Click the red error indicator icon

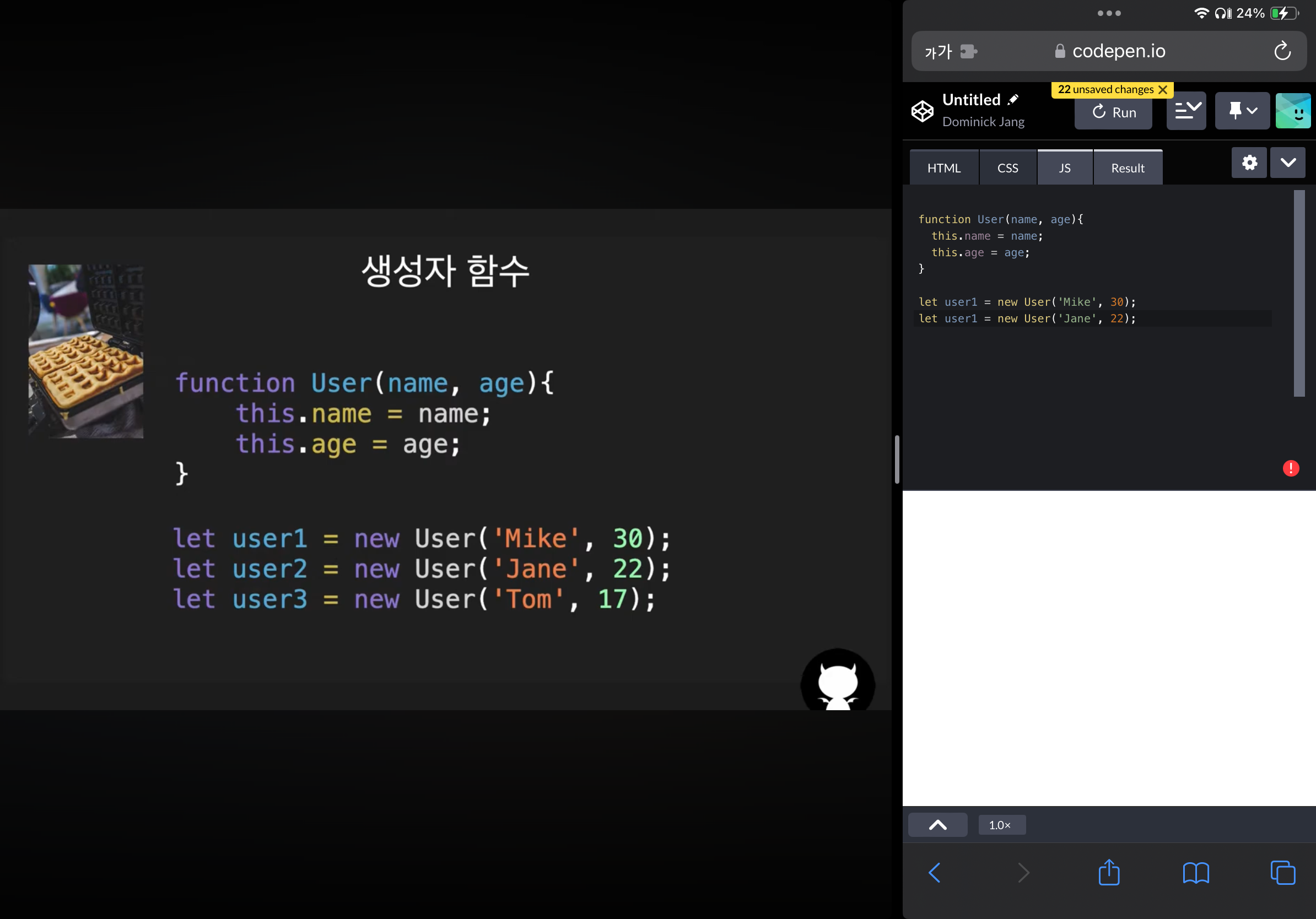tap(1290, 468)
